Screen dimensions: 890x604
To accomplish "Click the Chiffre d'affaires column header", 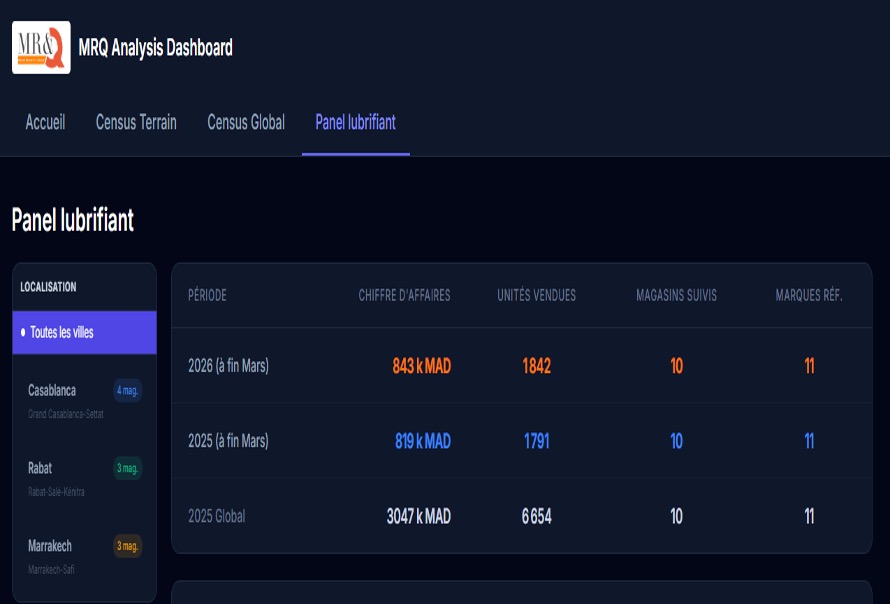I will (404, 295).
